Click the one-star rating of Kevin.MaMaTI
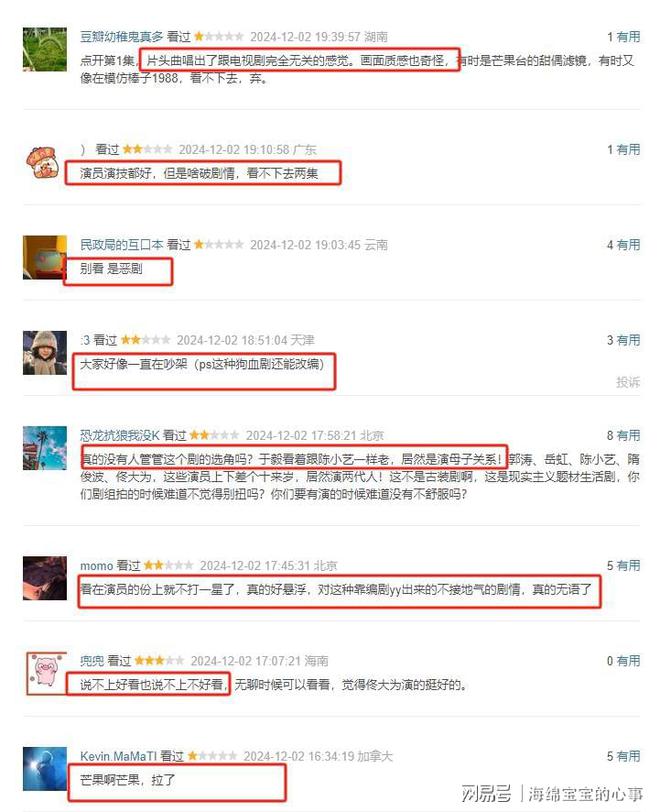The image size is (660, 812). coord(212,756)
